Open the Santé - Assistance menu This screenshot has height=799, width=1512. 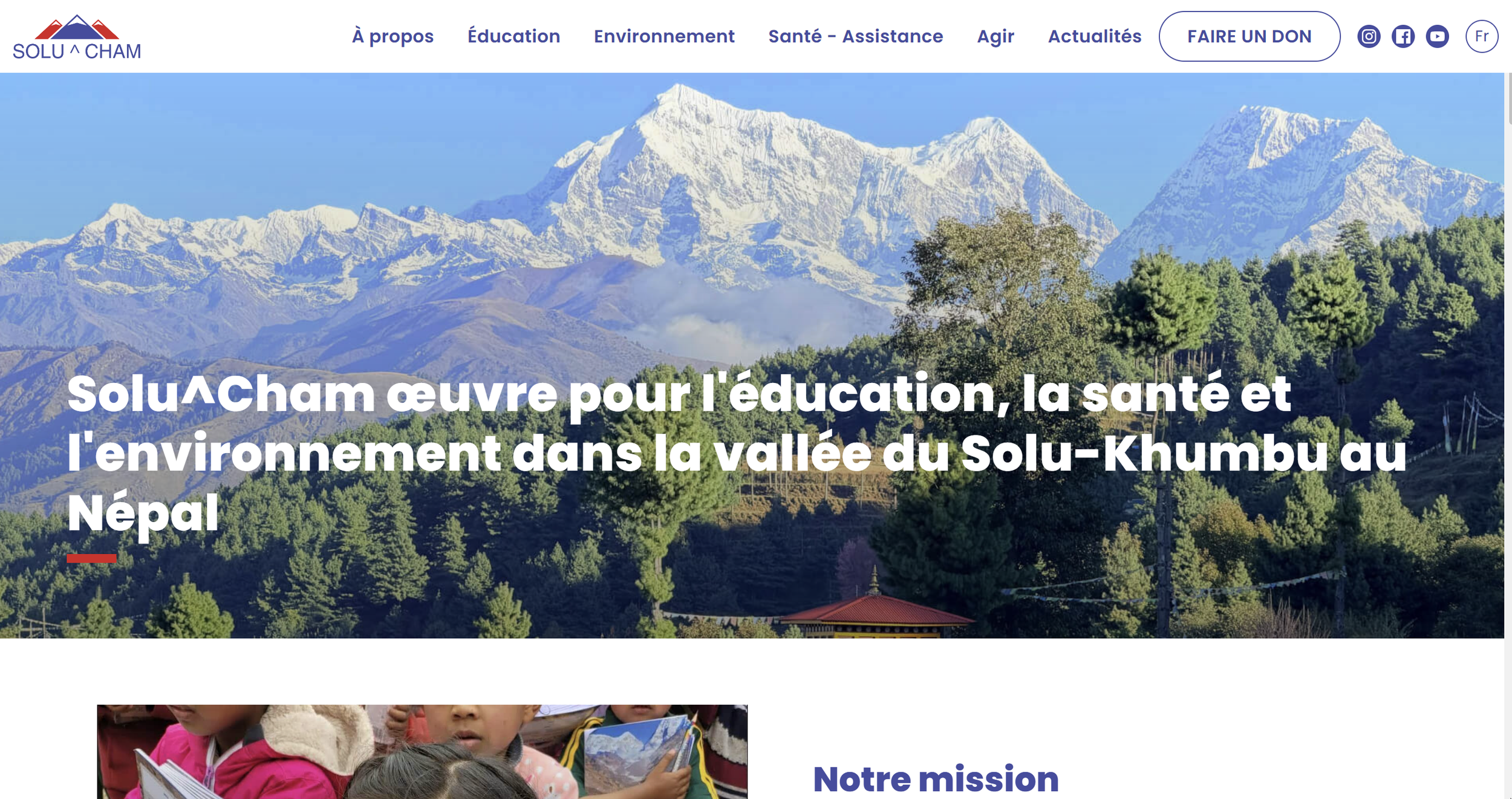[856, 36]
